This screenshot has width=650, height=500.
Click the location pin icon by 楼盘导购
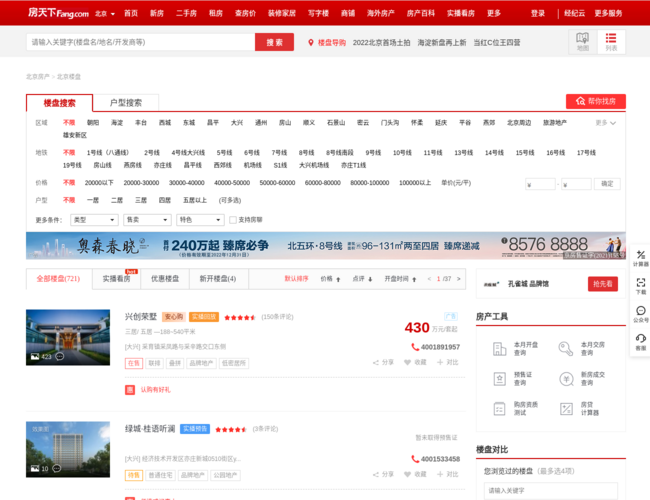(311, 42)
